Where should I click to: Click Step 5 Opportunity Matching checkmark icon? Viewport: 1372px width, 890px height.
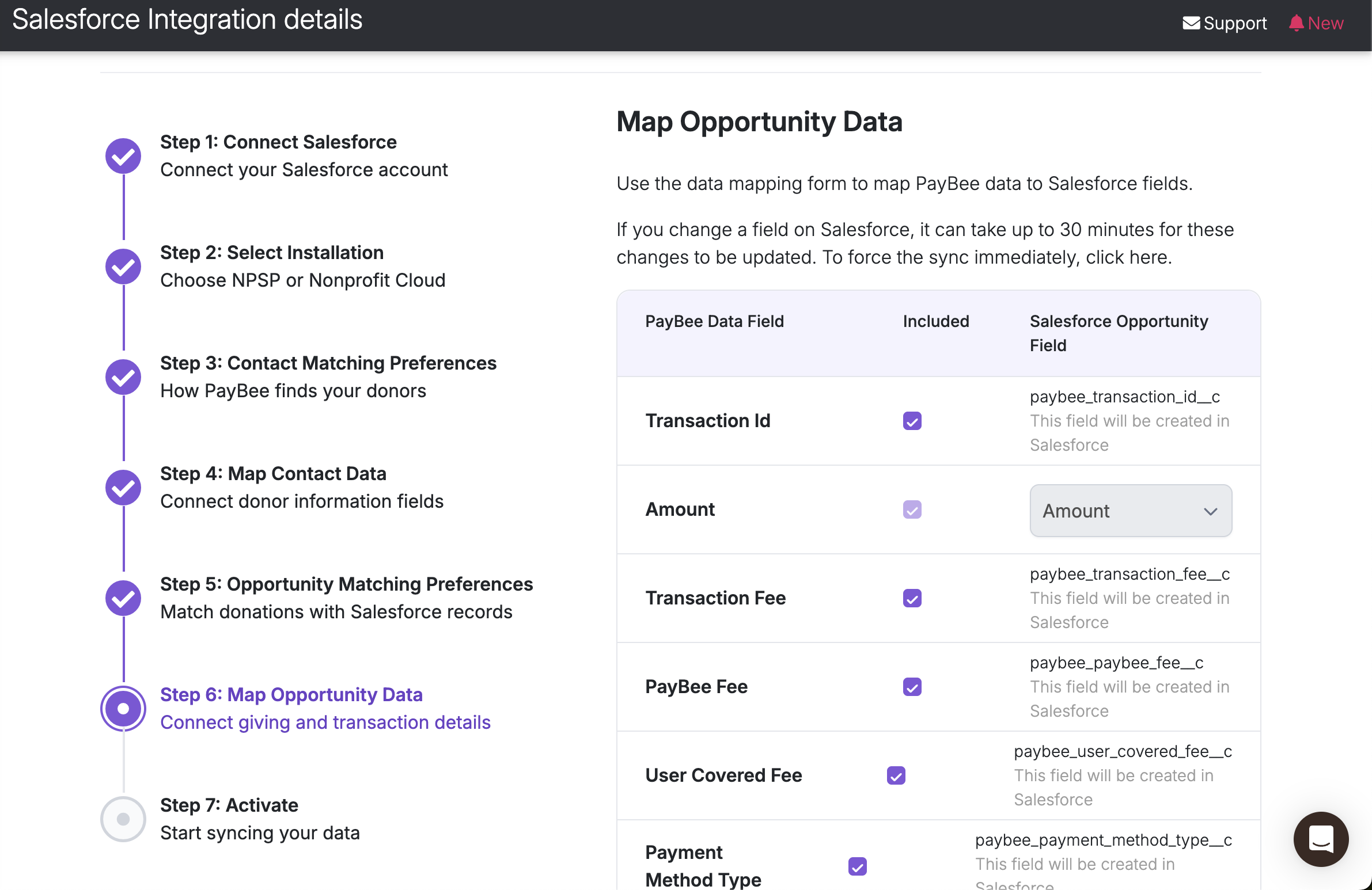pyautogui.click(x=123, y=599)
